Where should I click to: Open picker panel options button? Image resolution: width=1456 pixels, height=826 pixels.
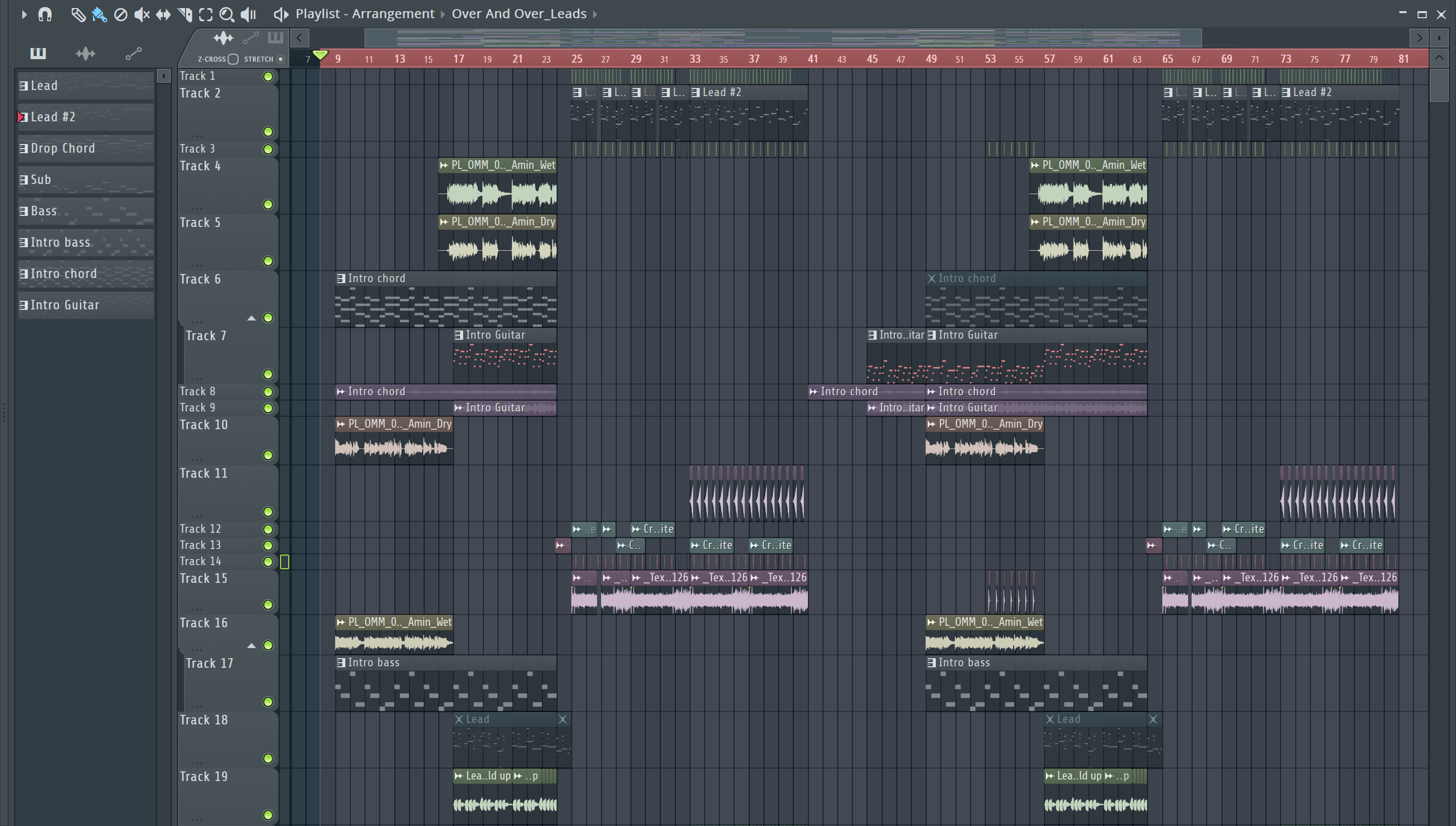click(163, 75)
